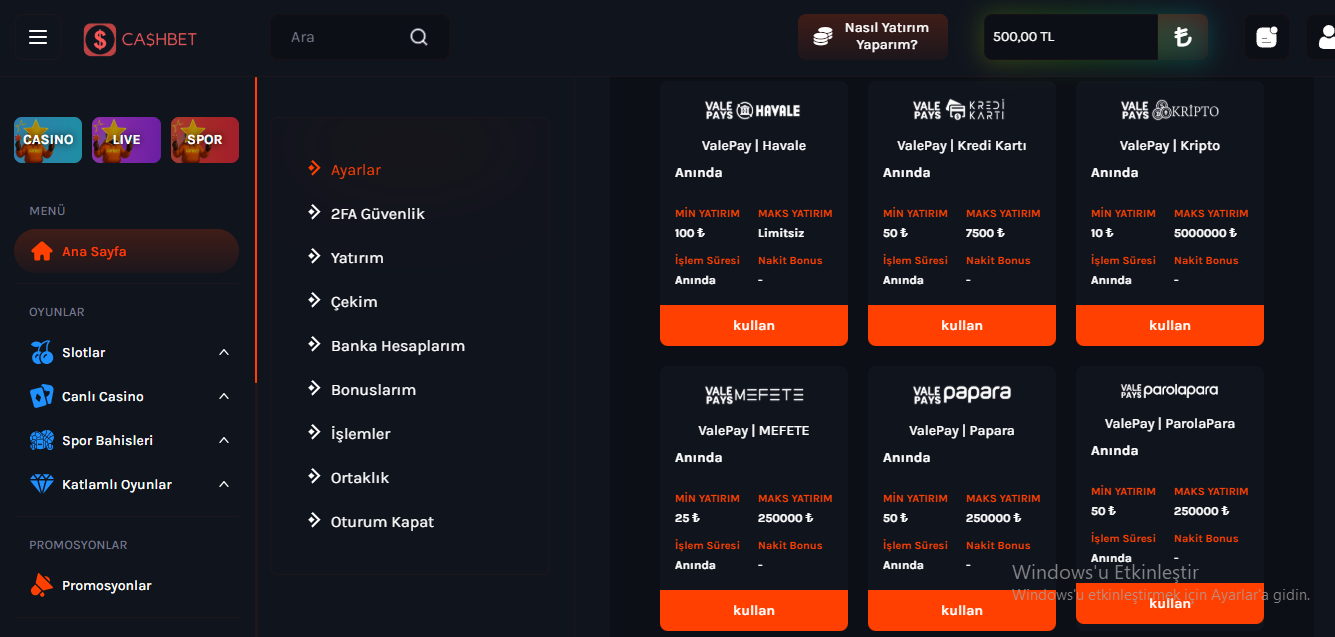Click the arrow icon beside Çekim
The height and width of the screenshot is (637, 1335).
(314, 301)
